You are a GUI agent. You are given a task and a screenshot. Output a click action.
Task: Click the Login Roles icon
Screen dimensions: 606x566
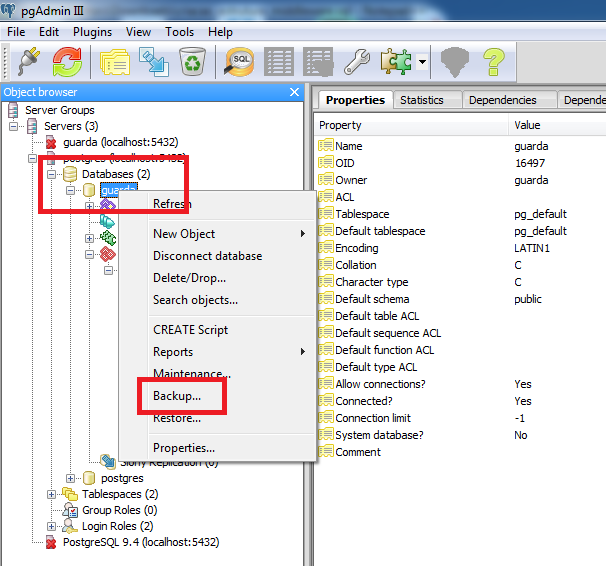pyautogui.click(x=70, y=526)
